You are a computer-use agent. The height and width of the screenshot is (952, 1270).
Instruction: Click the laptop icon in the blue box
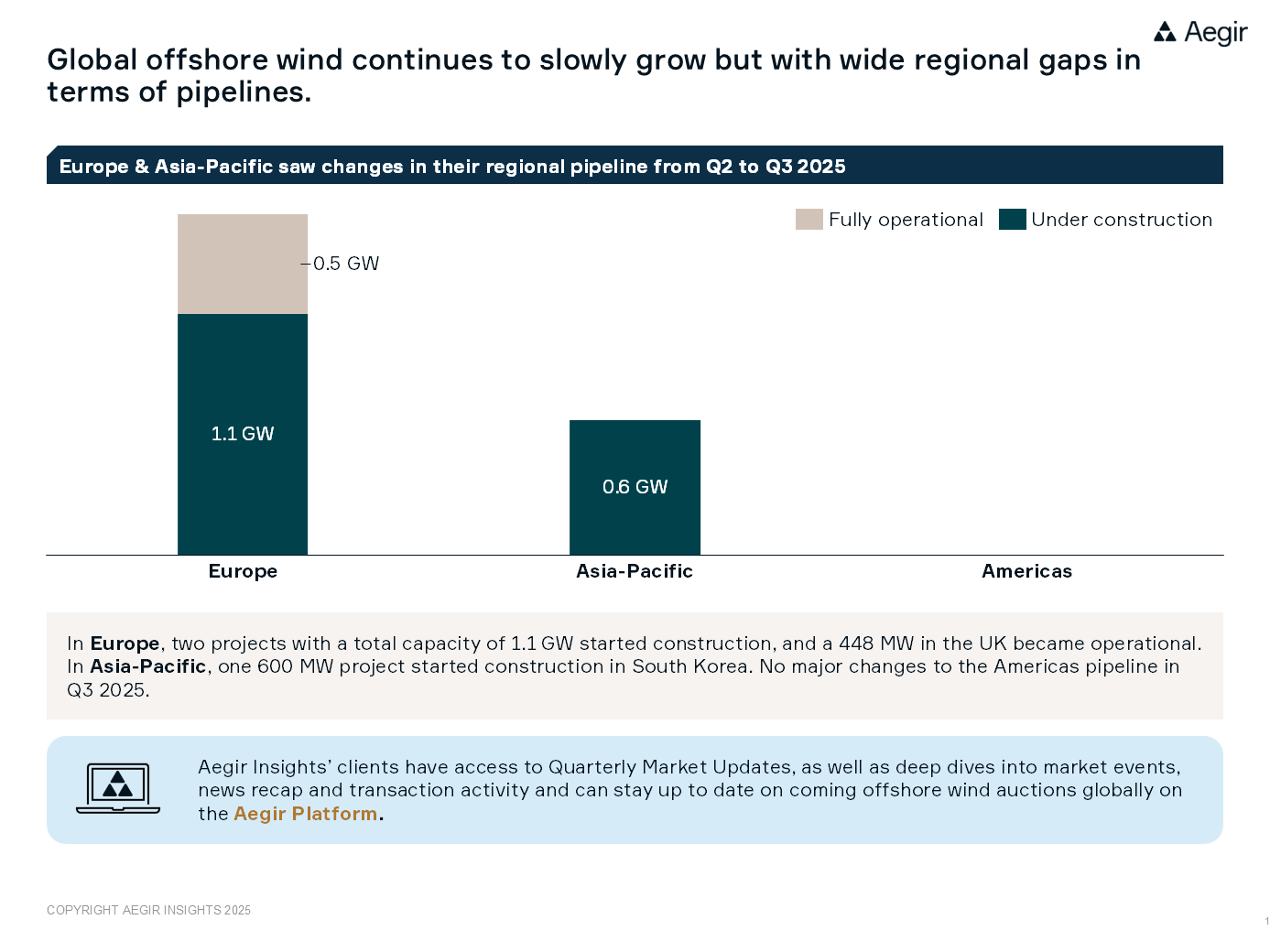coord(118,788)
